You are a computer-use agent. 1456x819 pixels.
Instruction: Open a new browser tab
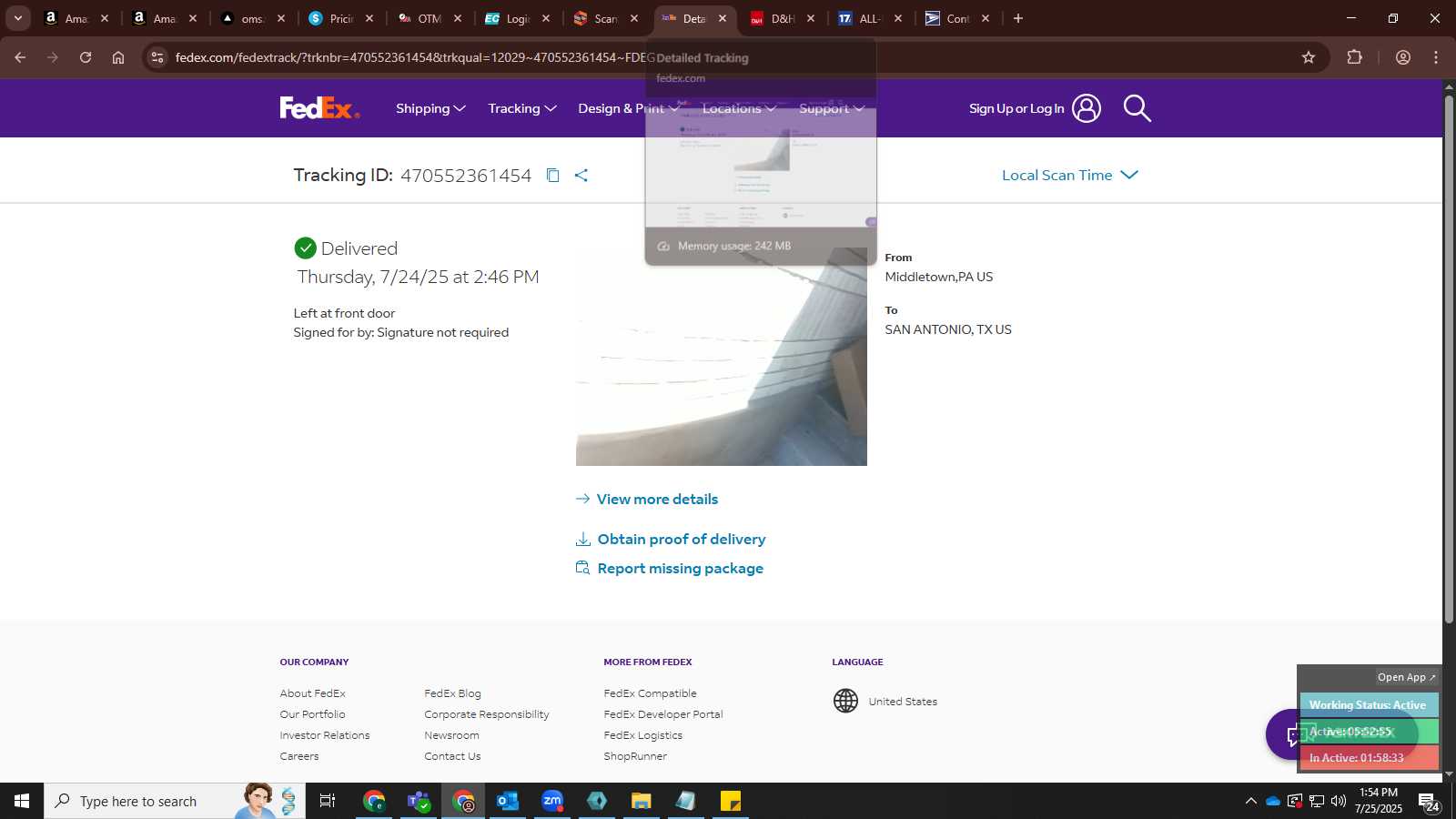[1018, 18]
